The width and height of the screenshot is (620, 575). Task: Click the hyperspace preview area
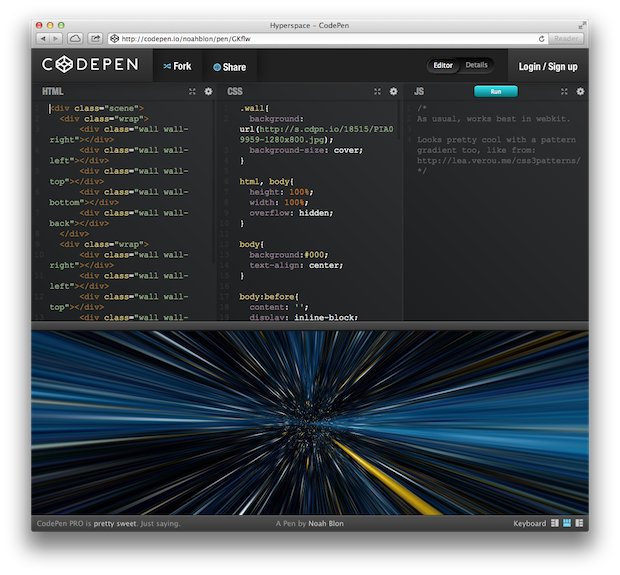(310, 423)
